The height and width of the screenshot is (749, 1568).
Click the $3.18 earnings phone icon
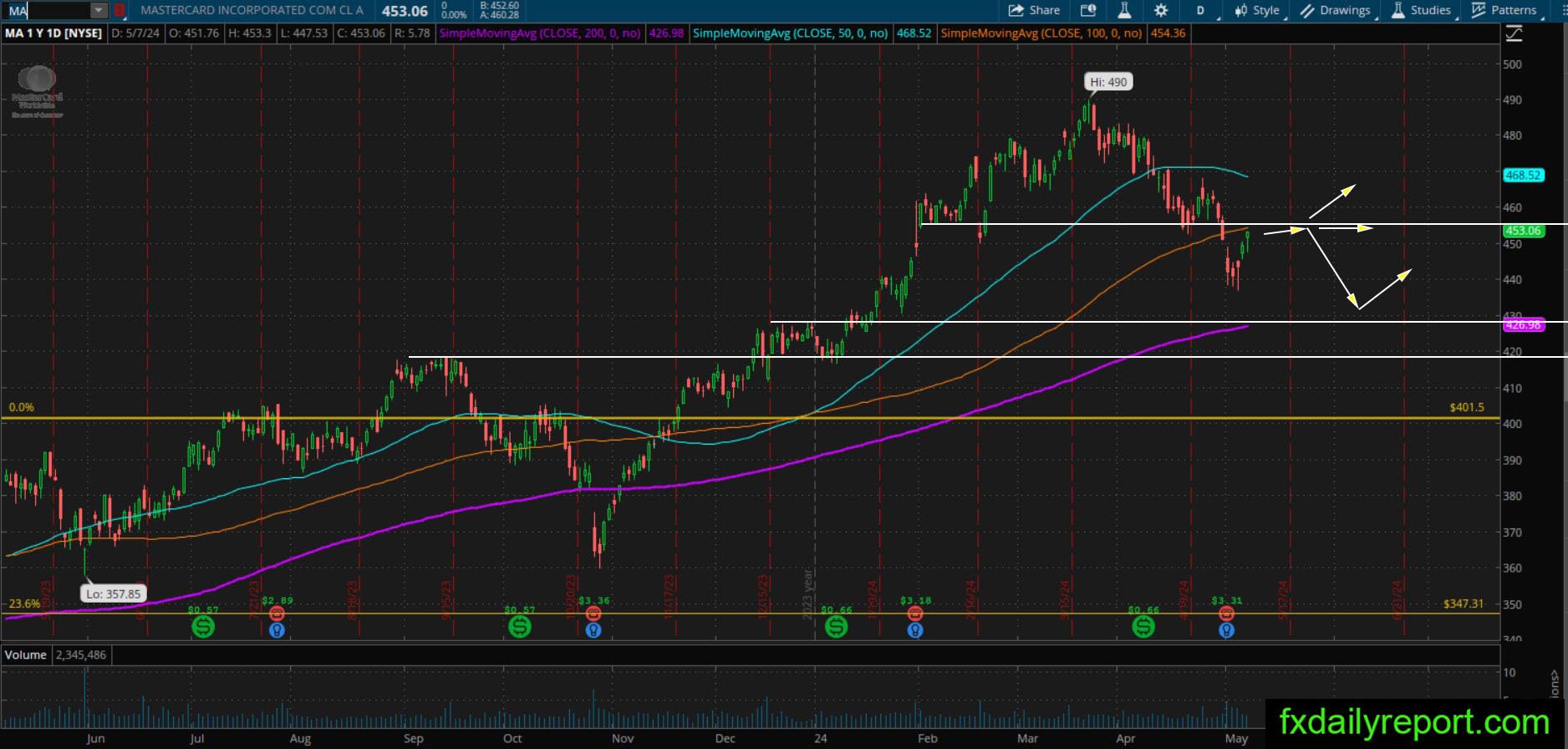(x=915, y=614)
